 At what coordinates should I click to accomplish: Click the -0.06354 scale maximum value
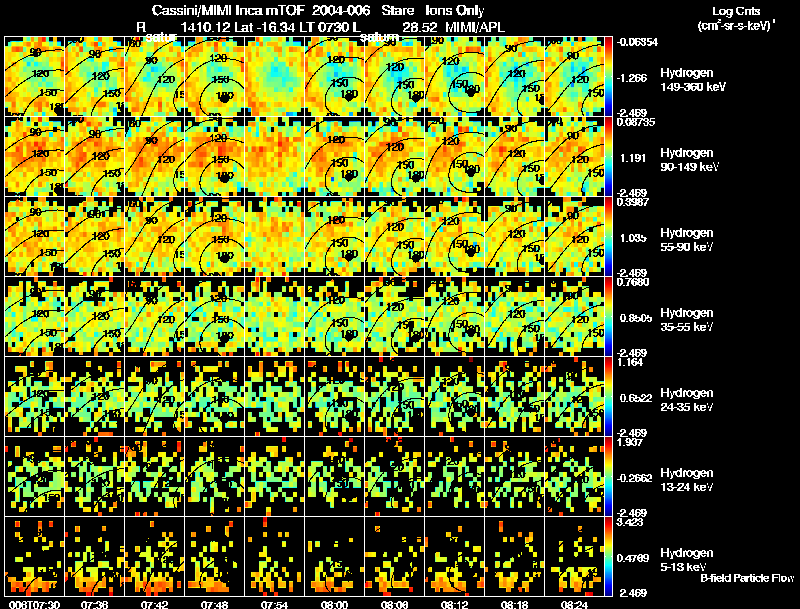(x=637, y=42)
